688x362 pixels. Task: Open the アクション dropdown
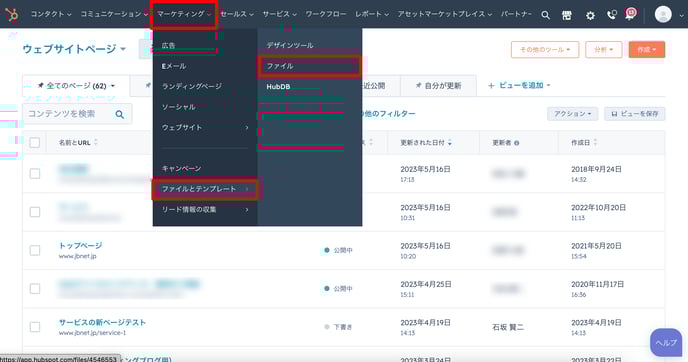point(572,114)
